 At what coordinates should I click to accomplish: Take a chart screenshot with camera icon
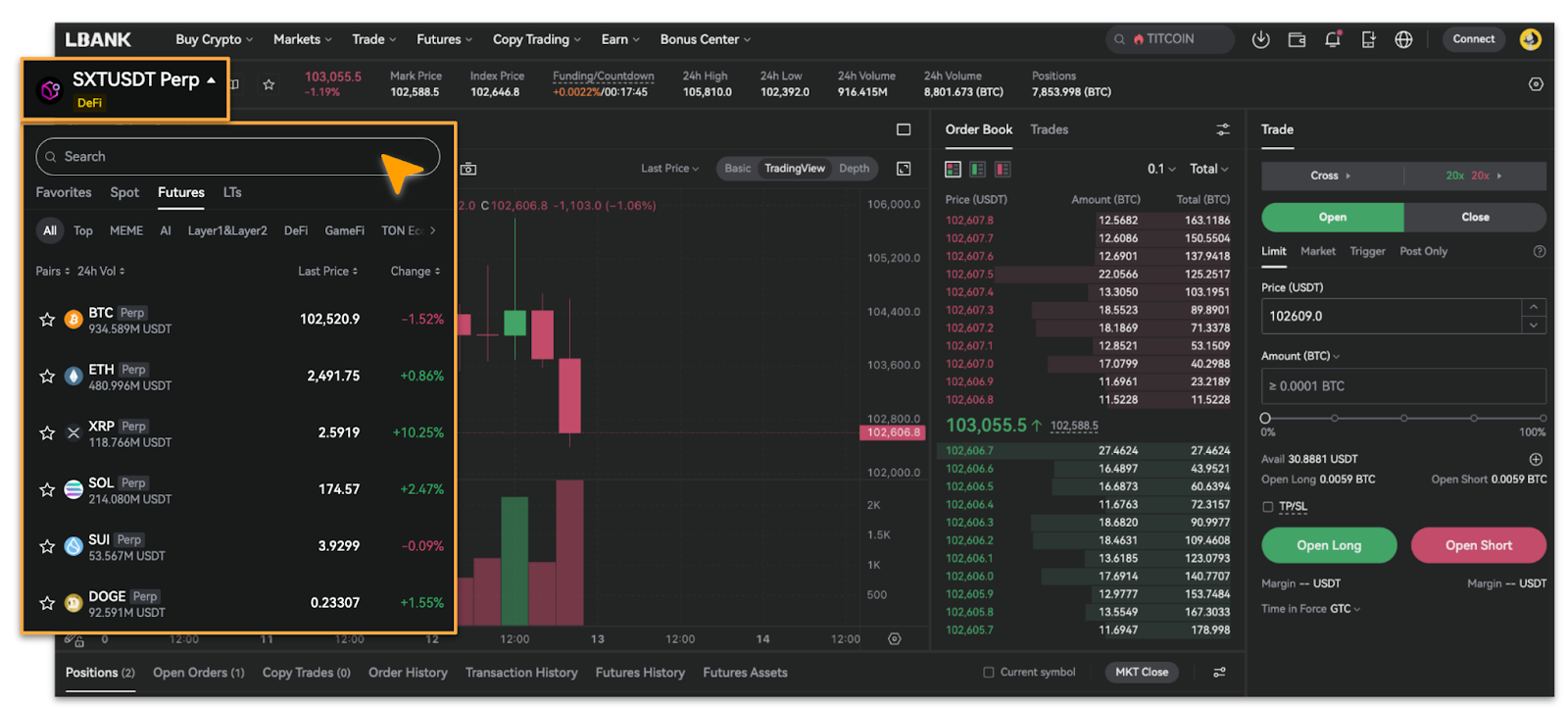pos(468,169)
